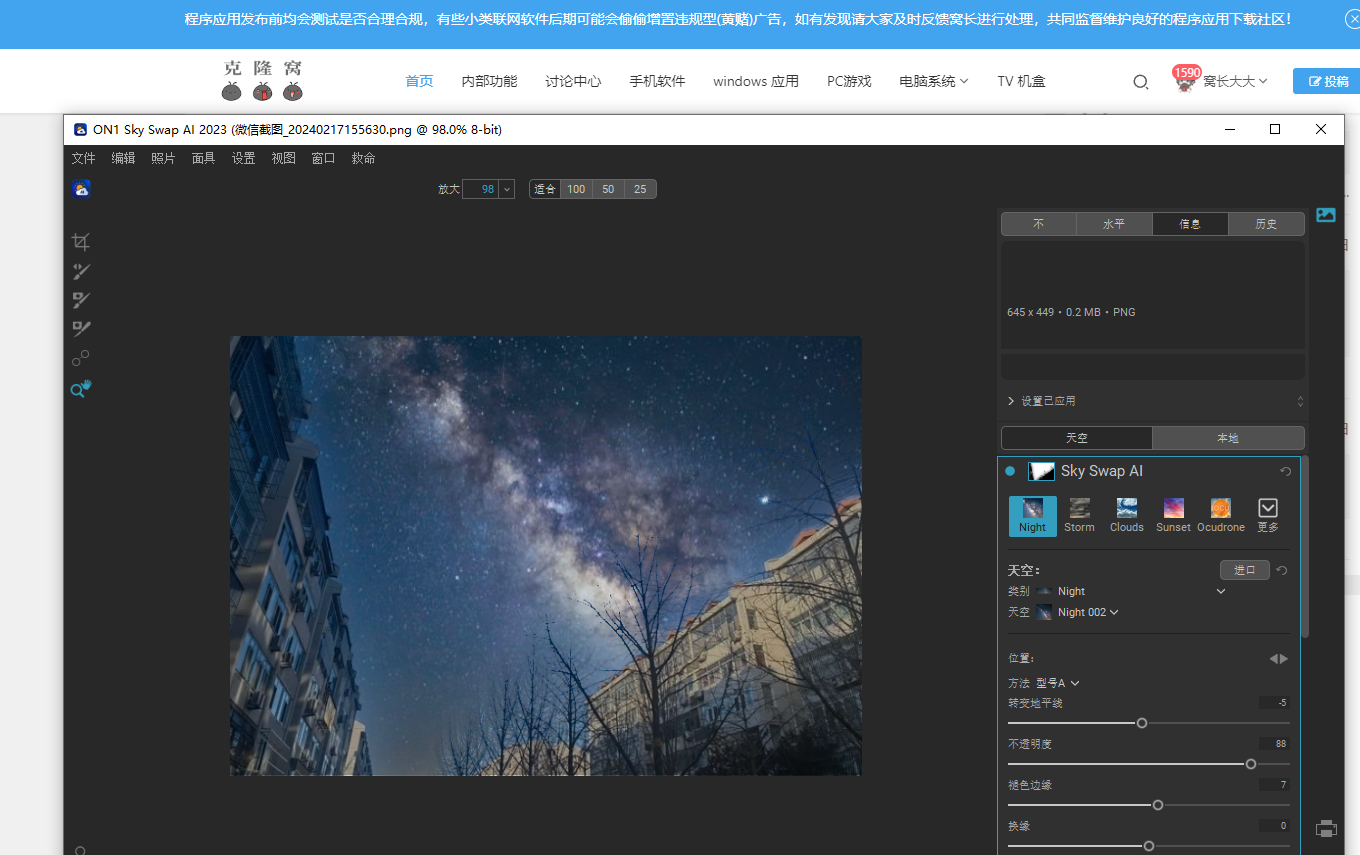Click the 投稿 submit button

coord(1328,81)
